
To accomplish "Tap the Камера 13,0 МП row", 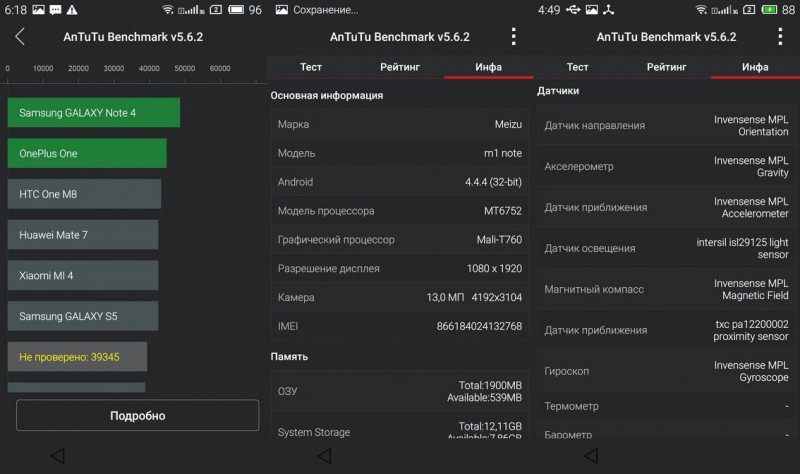I will pyautogui.click(x=399, y=297).
